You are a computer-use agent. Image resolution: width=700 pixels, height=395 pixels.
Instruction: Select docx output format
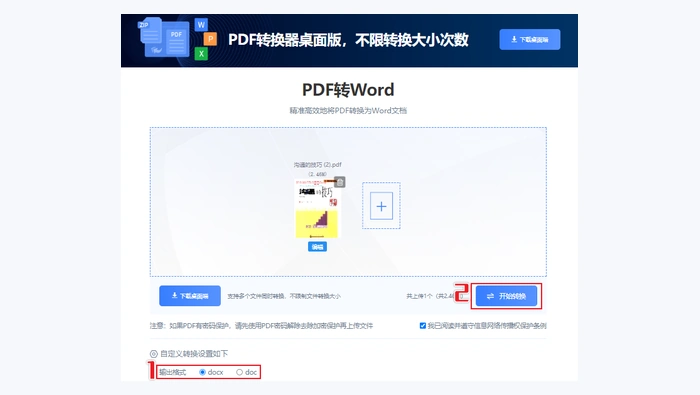pos(202,372)
